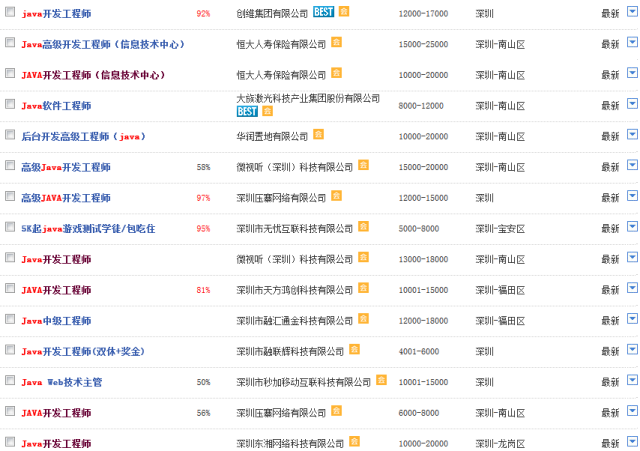
Task: Visit company 华润置地有限公司
Action: point(272,137)
